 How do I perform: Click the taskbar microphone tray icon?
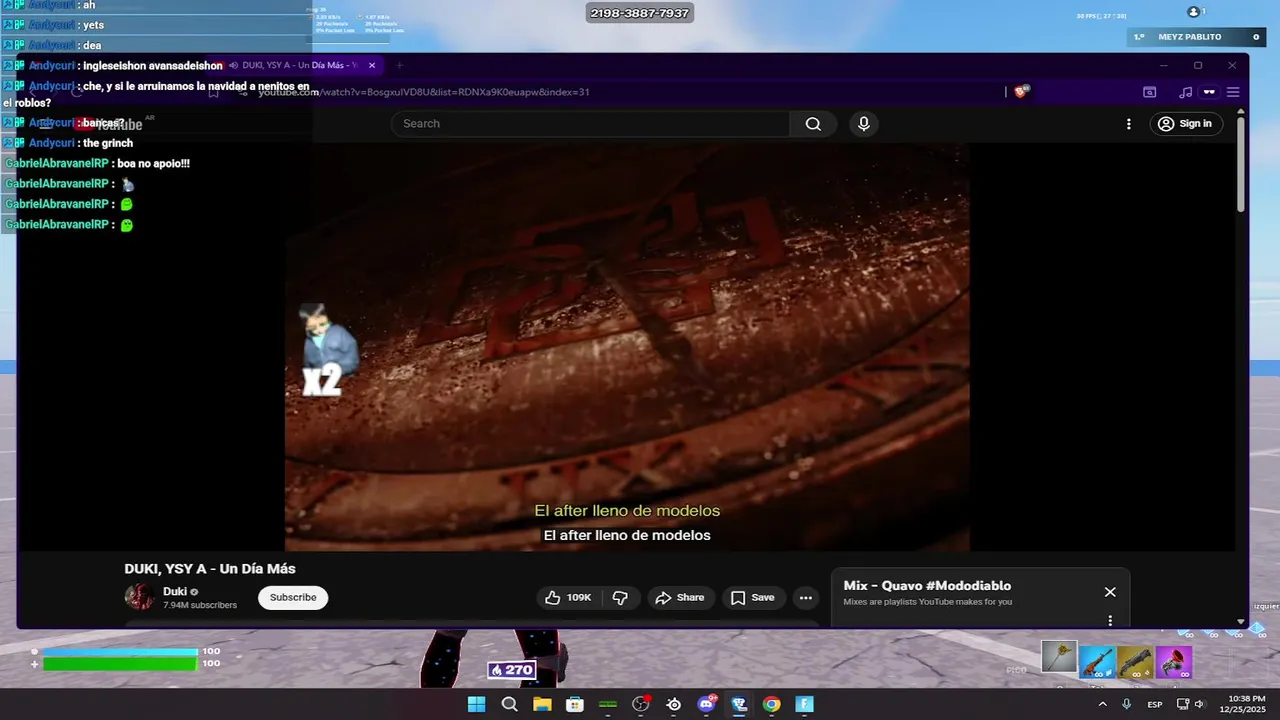[x=1127, y=704]
